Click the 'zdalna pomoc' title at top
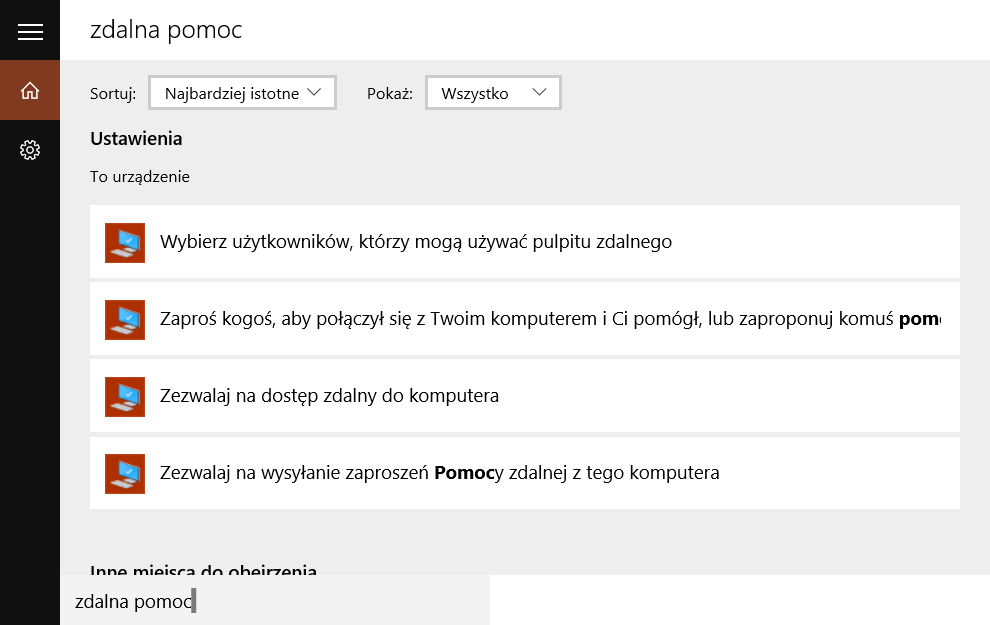Image resolution: width=990 pixels, height=625 pixels. point(166,30)
